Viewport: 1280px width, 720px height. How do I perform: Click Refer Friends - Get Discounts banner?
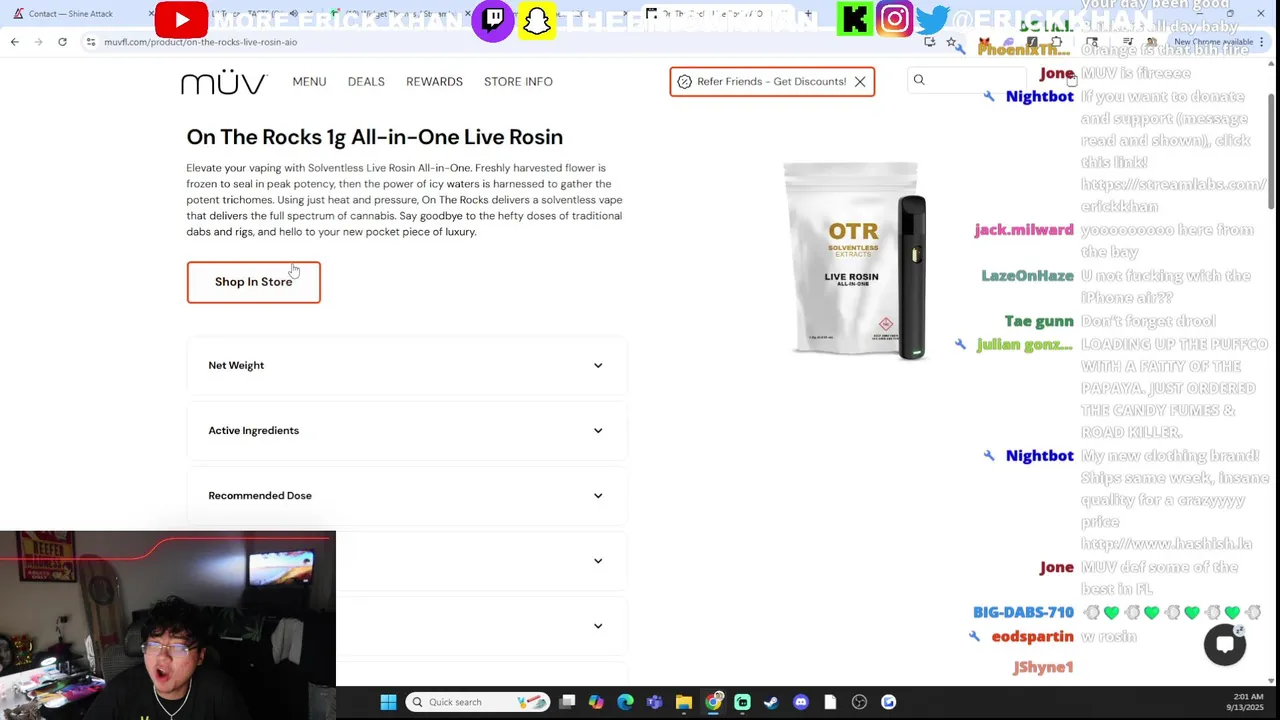771,82
